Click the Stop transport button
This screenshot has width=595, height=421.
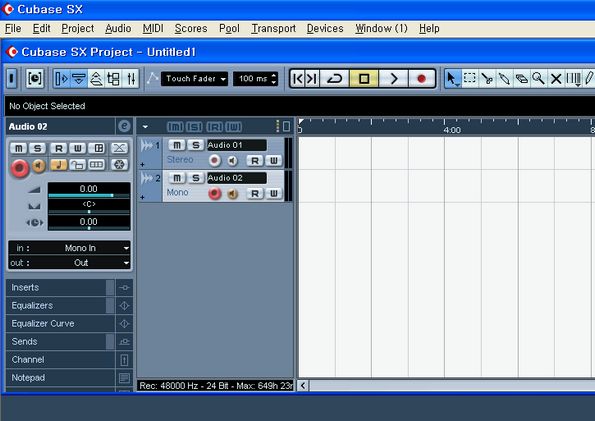[364, 79]
